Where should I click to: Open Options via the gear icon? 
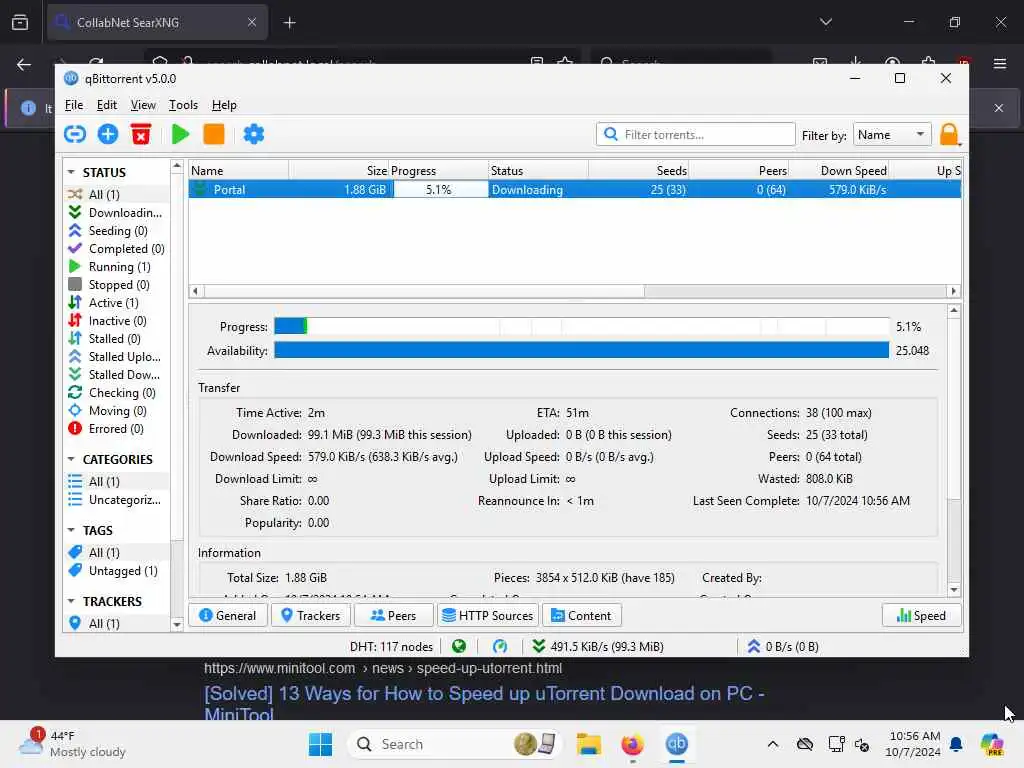click(253, 135)
